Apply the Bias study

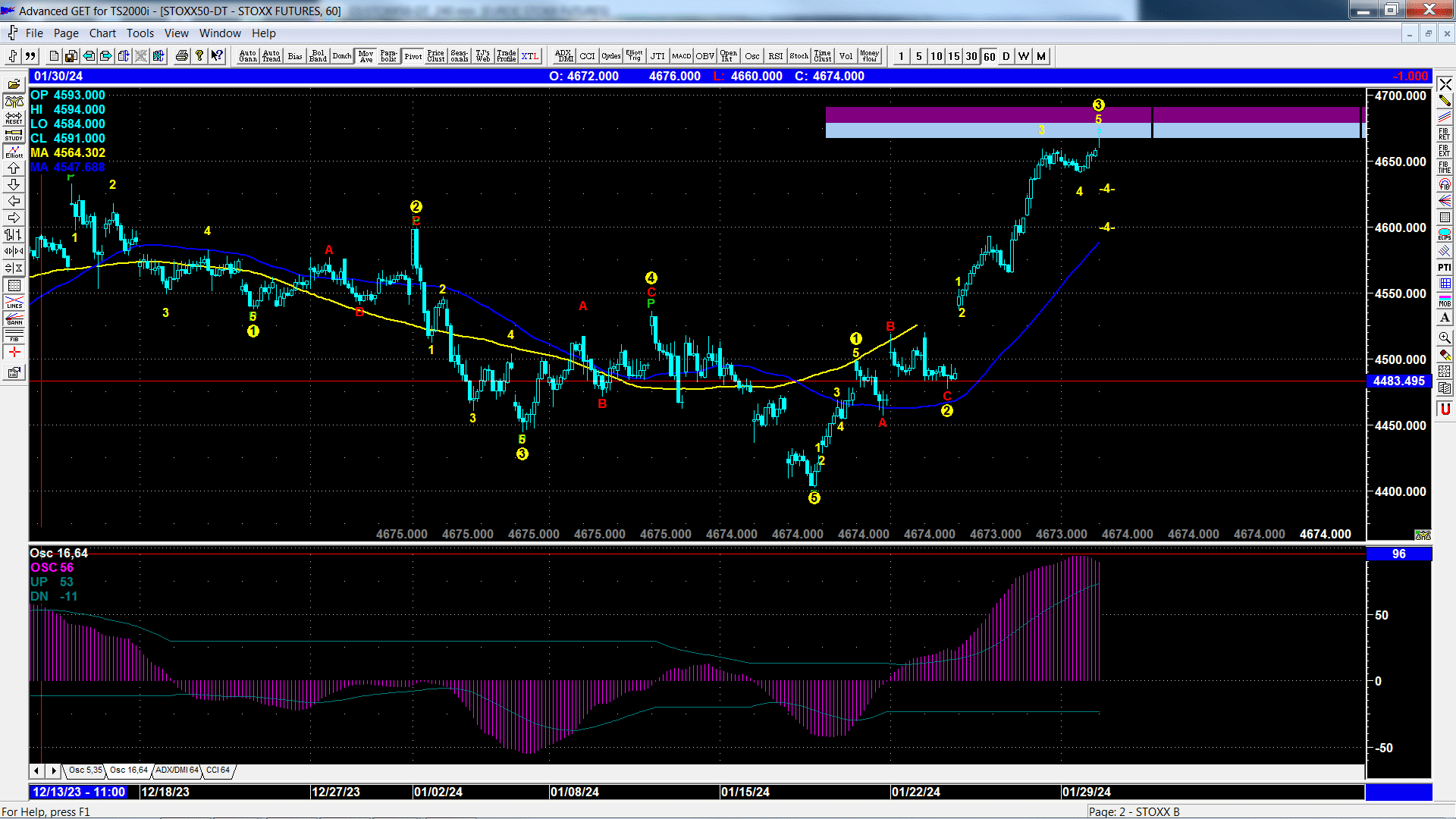pyautogui.click(x=295, y=56)
